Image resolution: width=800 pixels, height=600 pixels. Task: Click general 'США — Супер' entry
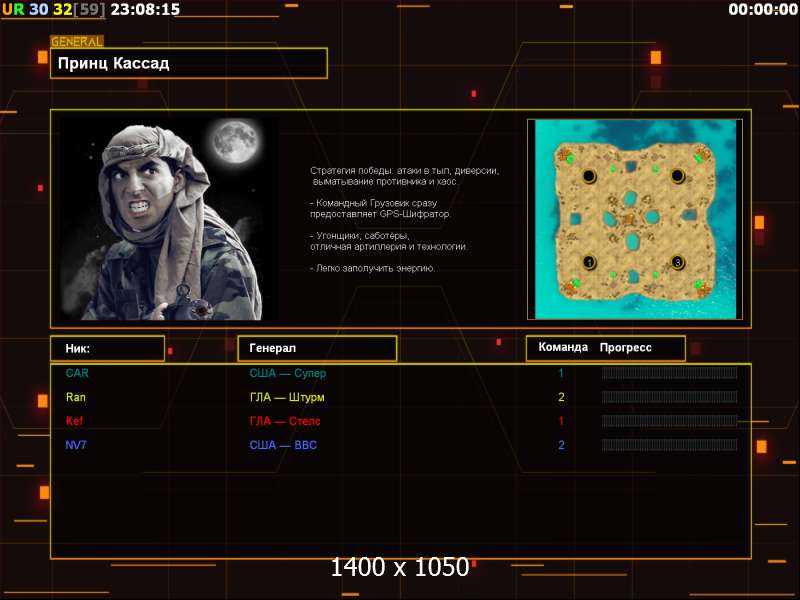[x=288, y=373]
